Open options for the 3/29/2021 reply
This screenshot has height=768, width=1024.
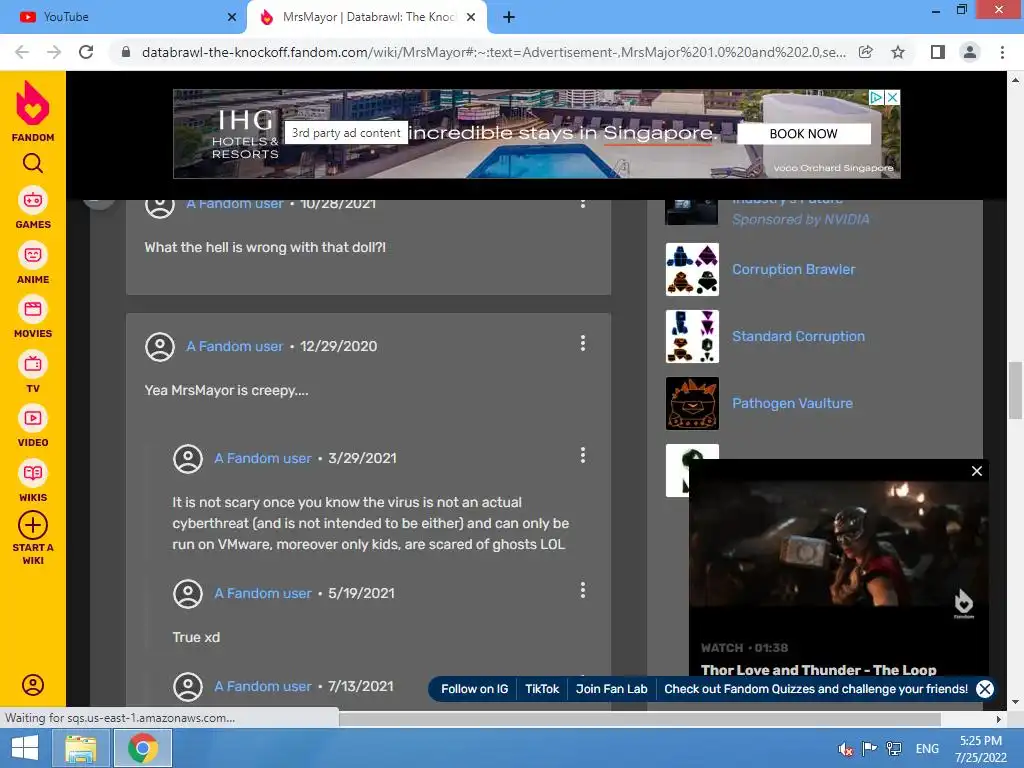click(x=583, y=455)
